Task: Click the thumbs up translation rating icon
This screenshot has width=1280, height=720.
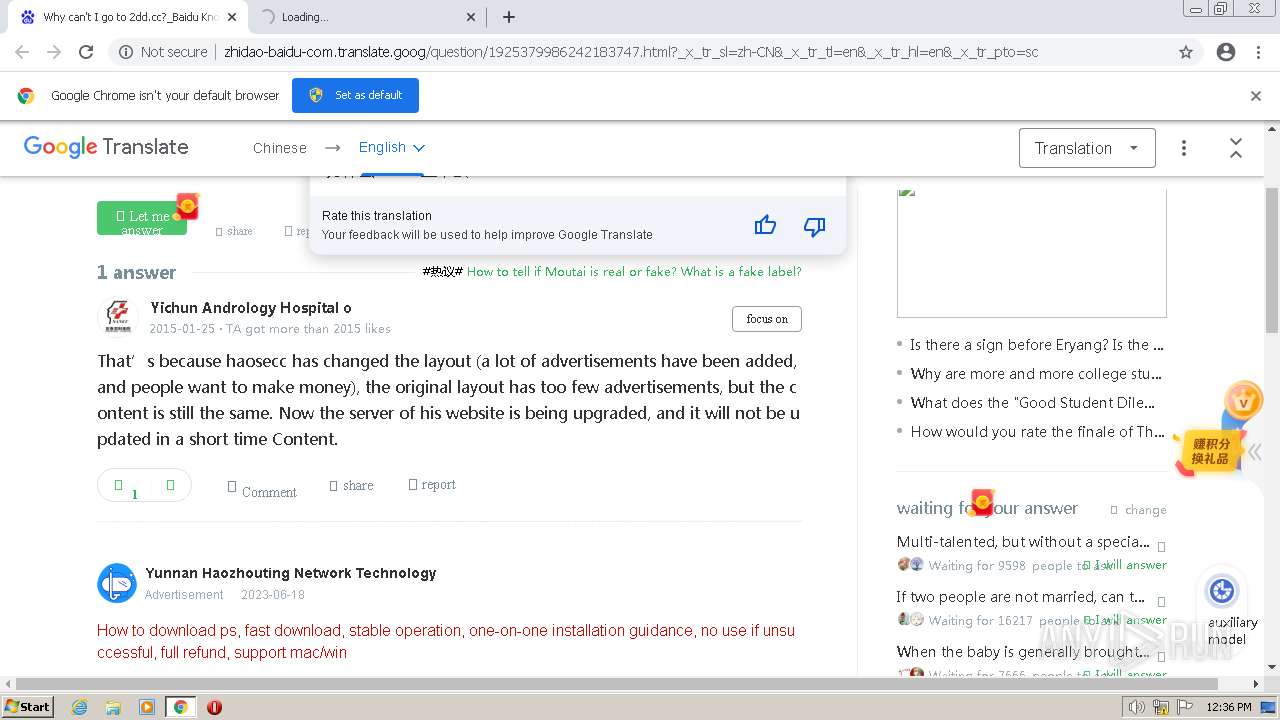Action: [x=765, y=225]
